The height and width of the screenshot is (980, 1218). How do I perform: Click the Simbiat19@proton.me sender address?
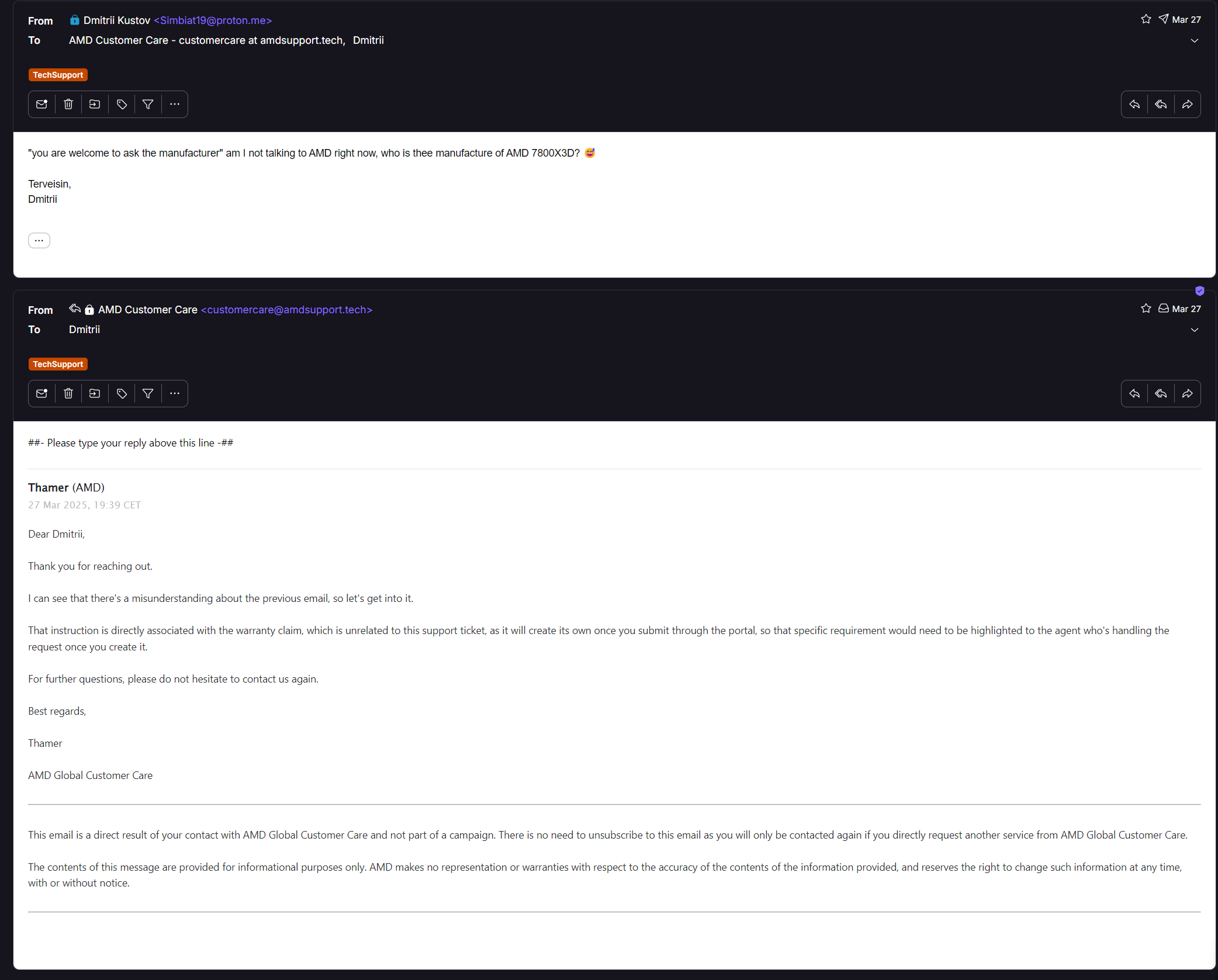pos(213,20)
